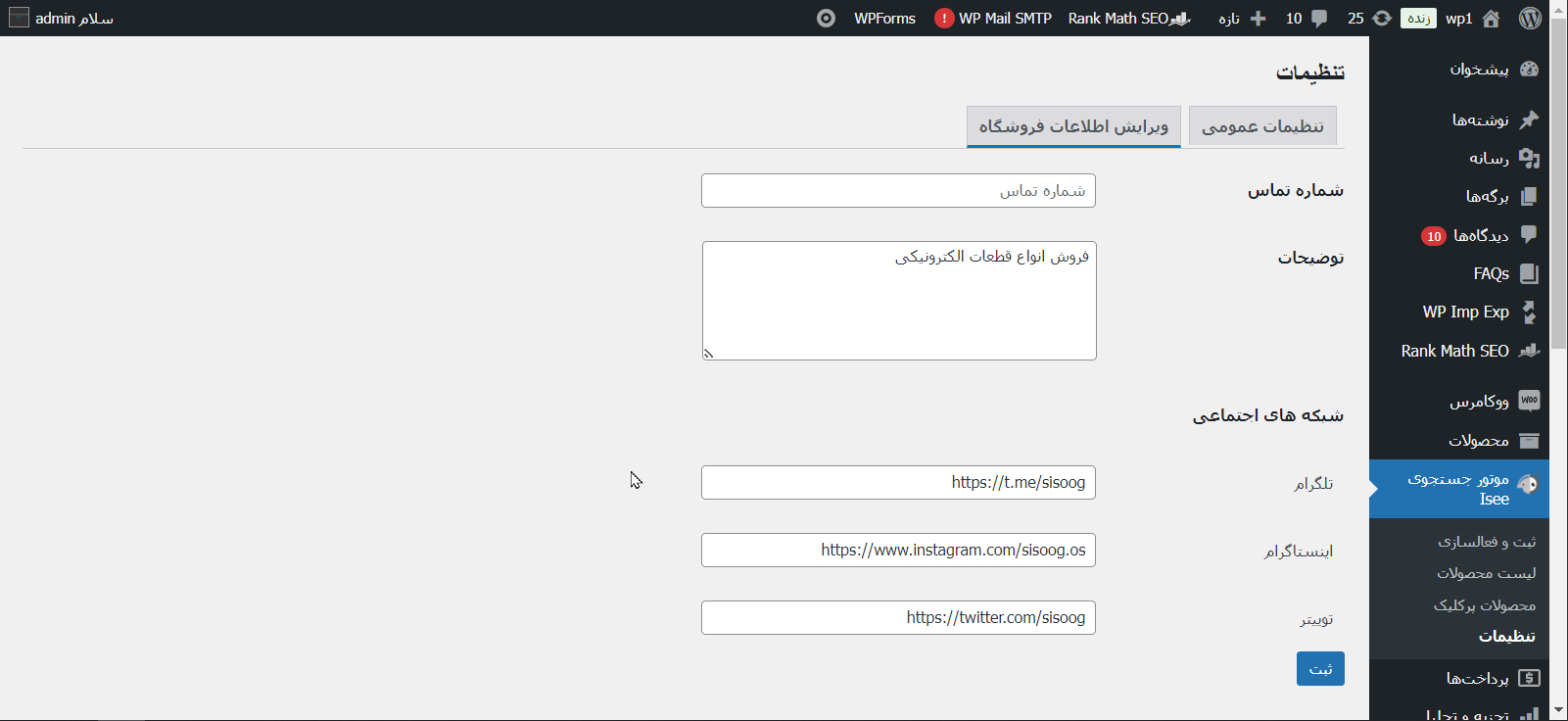Click the Isee search engine icon
1568x721 pixels.
coord(1528,484)
